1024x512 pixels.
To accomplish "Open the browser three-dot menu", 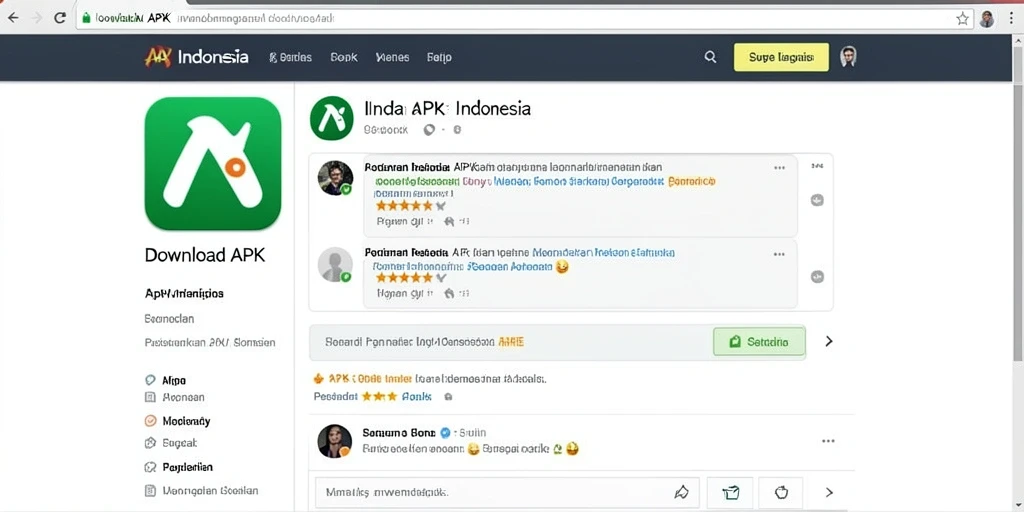I will click(1010, 19).
